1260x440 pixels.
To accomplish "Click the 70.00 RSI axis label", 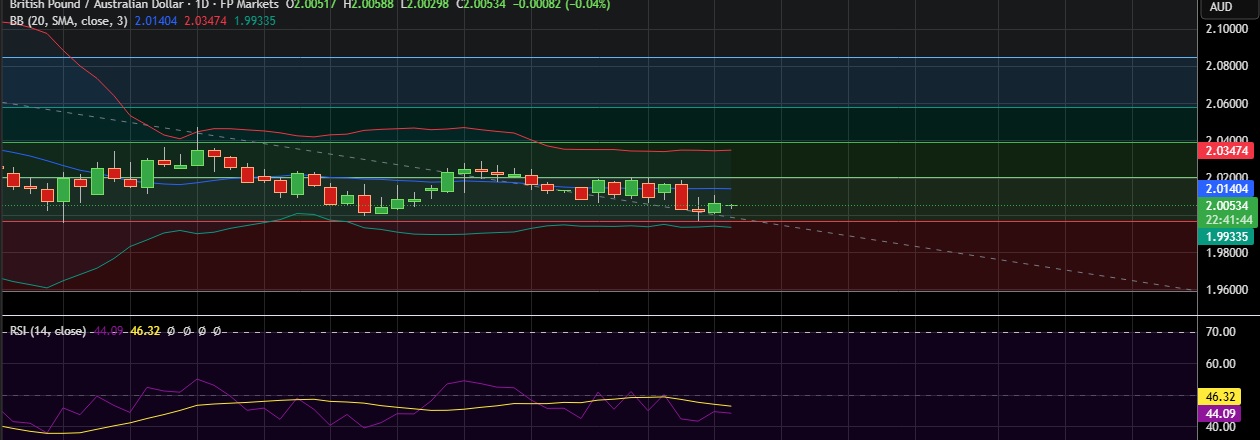I will click(x=1223, y=332).
